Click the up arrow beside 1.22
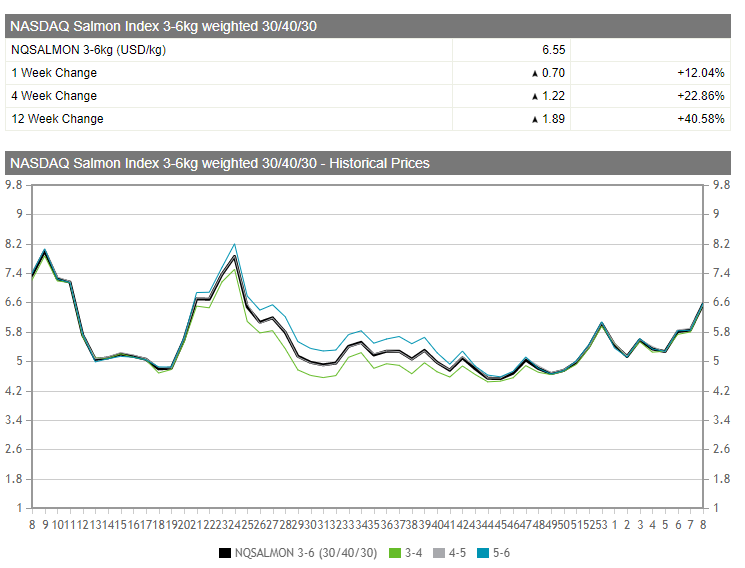This screenshot has width=745, height=568. (535, 96)
